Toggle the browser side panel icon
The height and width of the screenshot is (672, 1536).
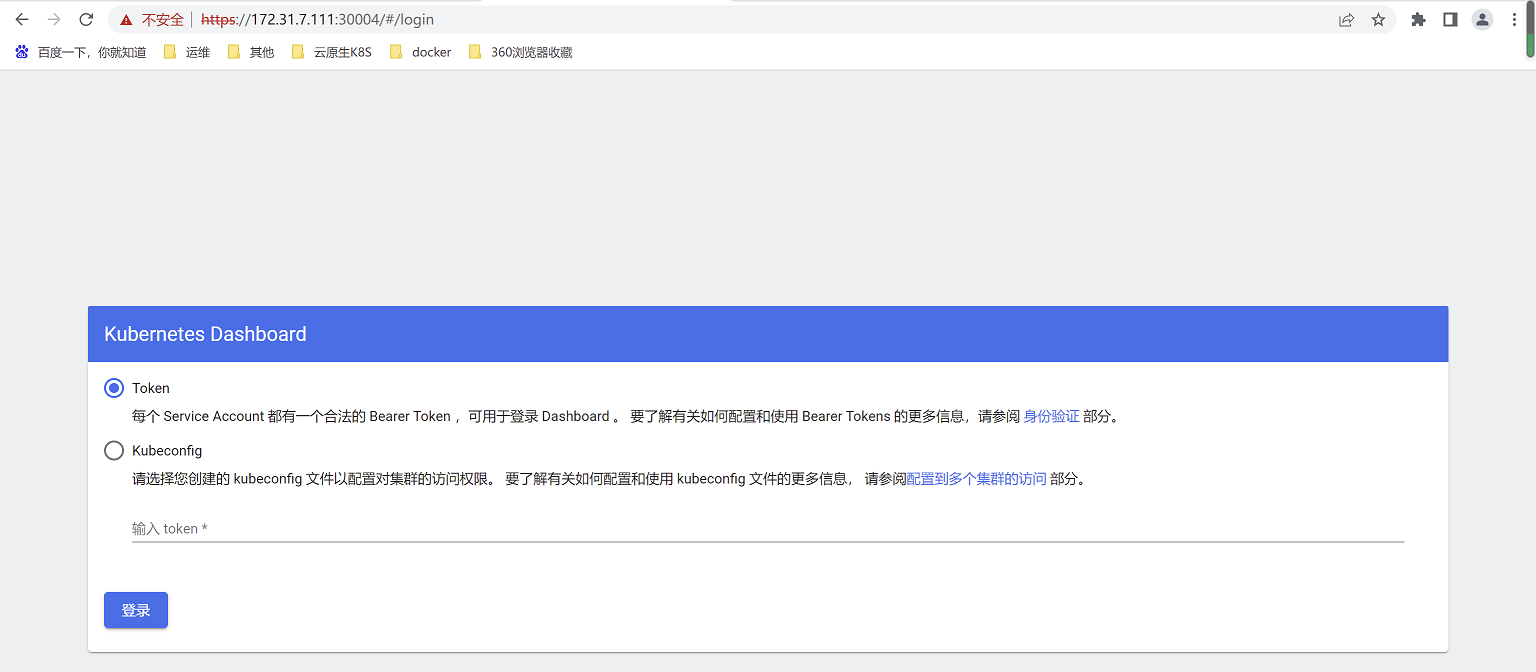pyautogui.click(x=1450, y=19)
